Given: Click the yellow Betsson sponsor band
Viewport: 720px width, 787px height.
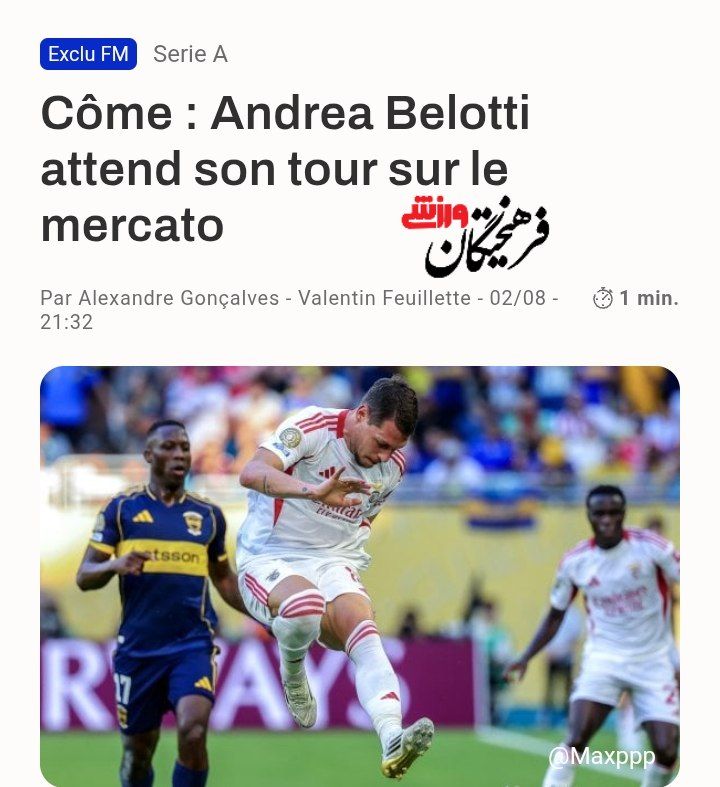Looking at the screenshot, I should click(x=163, y=557).
